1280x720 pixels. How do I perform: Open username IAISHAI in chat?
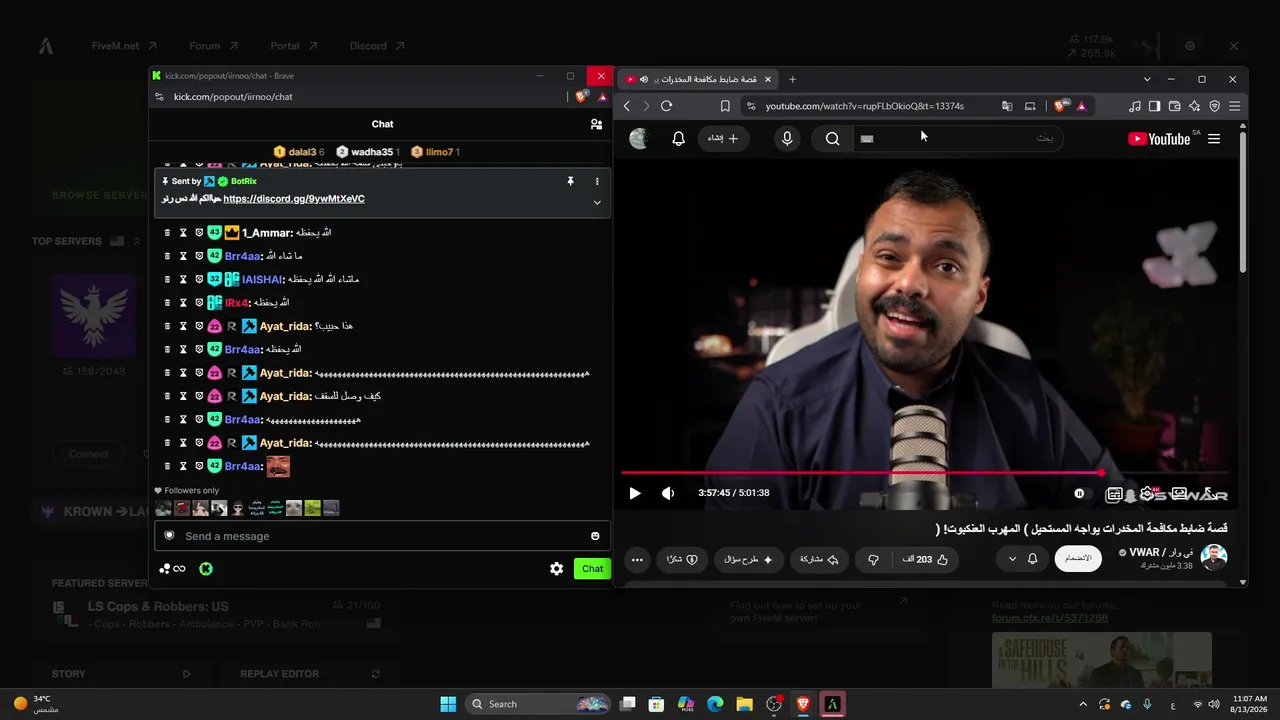coord(262,280)
